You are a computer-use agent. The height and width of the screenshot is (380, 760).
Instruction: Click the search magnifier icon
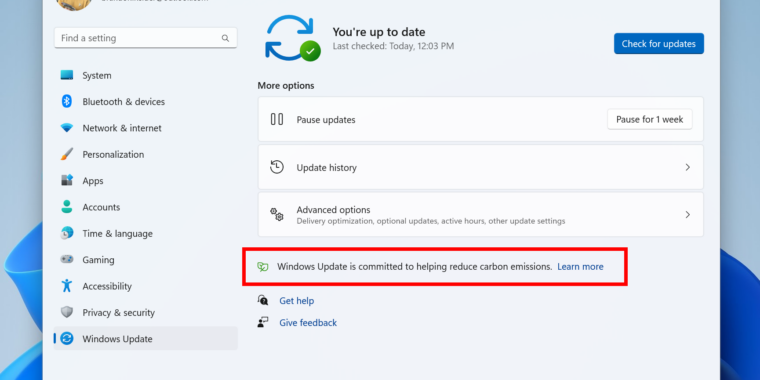click(225, 38)
